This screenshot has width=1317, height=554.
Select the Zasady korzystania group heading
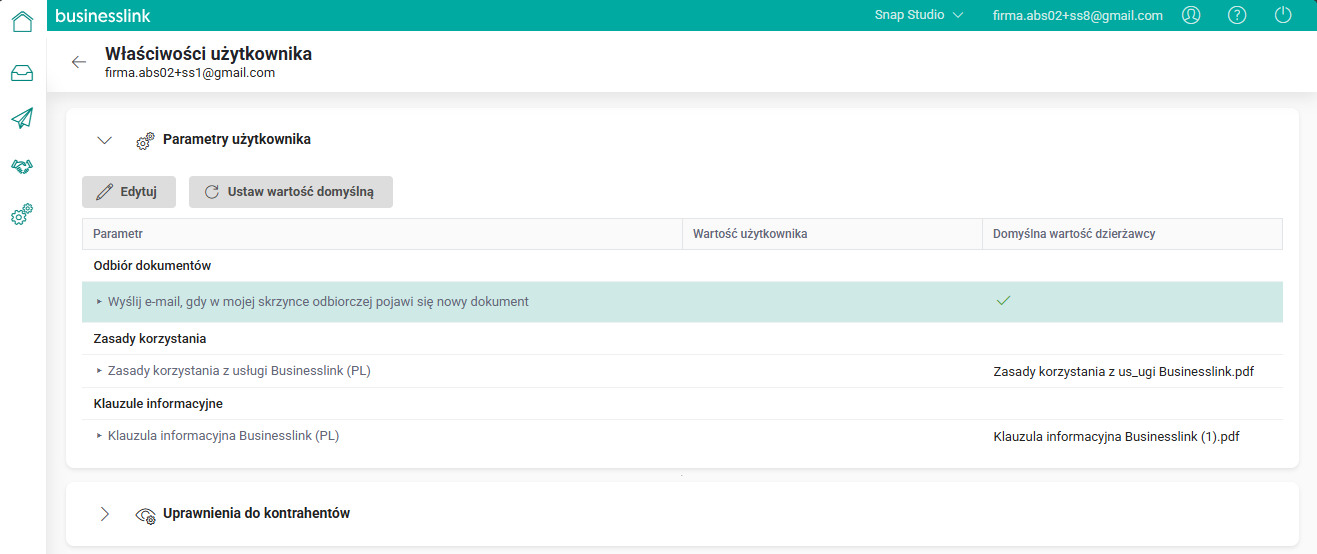coord(150,339)
